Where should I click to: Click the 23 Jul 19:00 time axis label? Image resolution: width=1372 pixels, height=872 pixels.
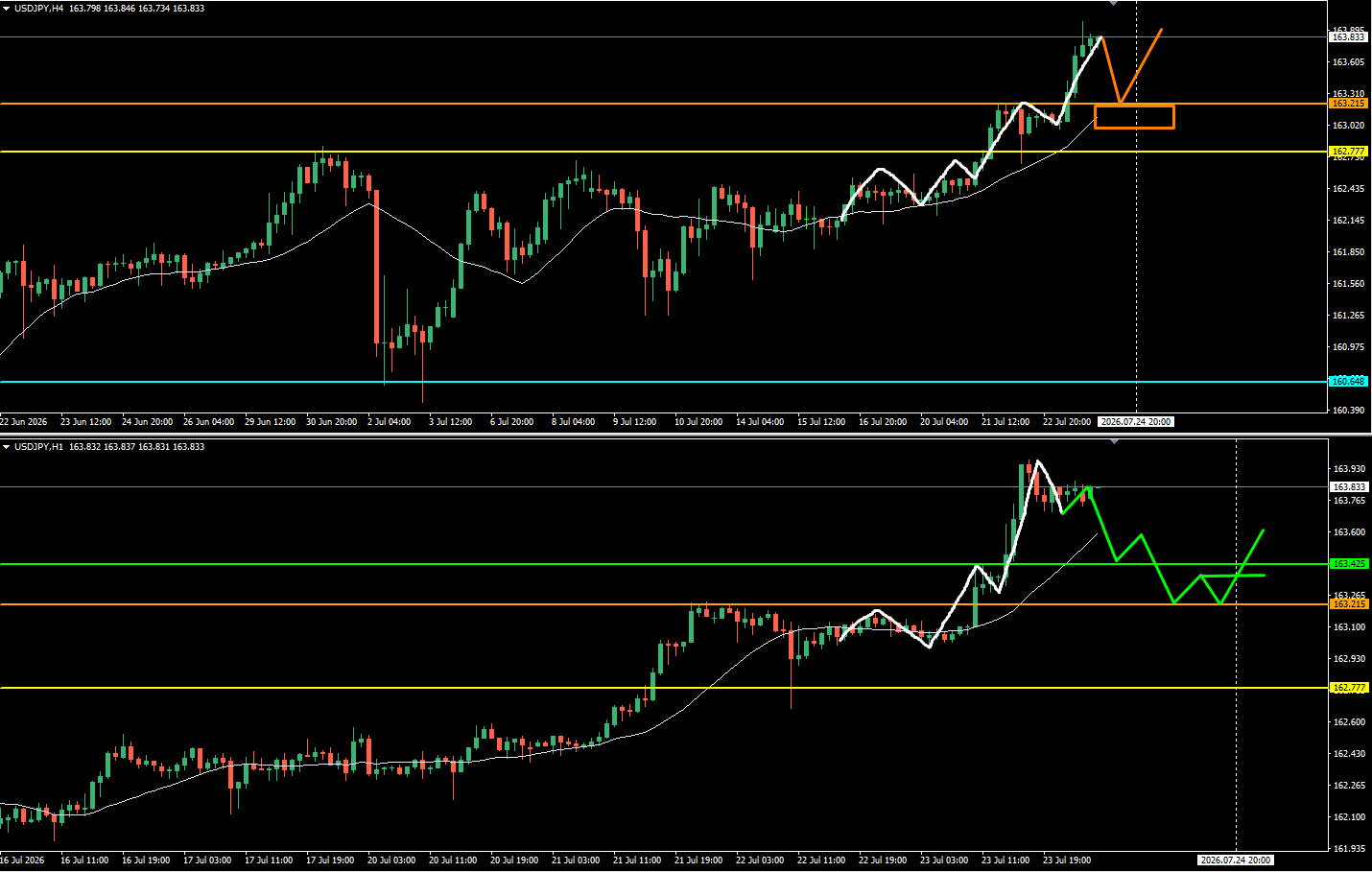(x=1067, y=860)
